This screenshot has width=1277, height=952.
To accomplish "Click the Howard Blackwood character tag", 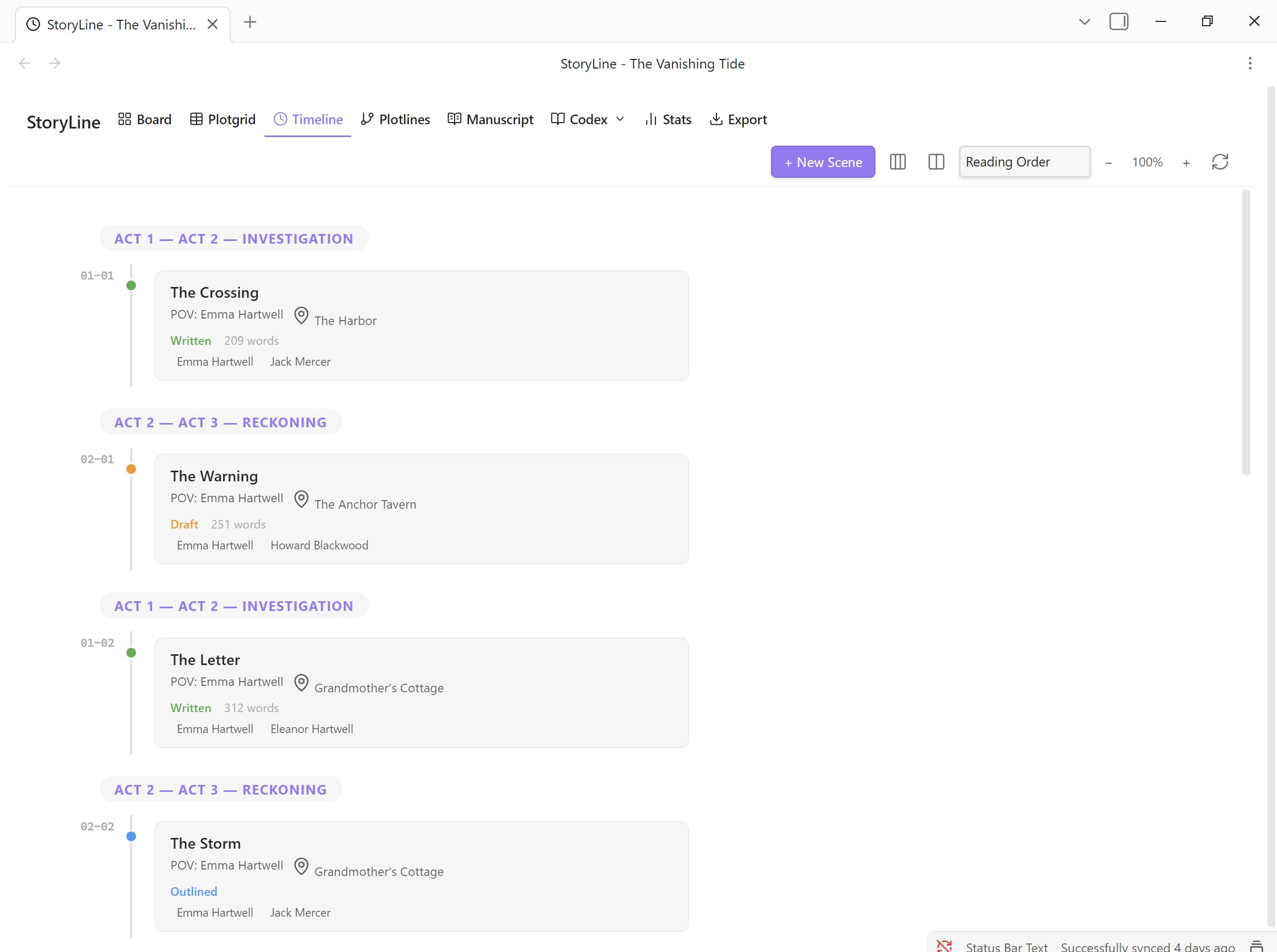I will (319, 546).
